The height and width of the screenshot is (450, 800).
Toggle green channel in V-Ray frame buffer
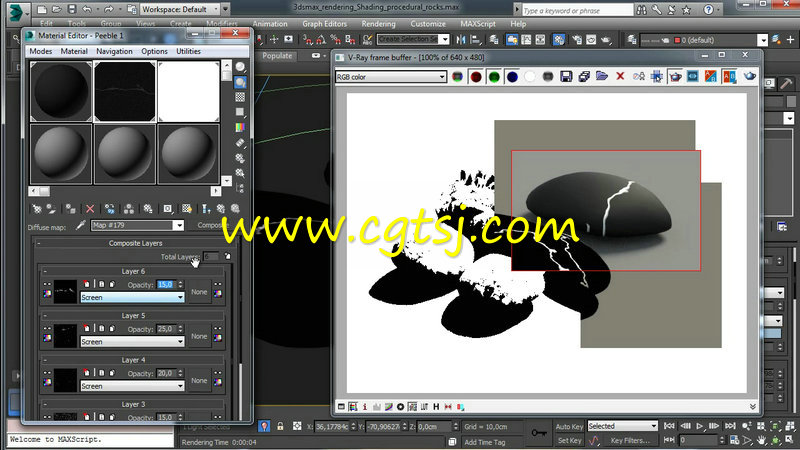point(494,77)
